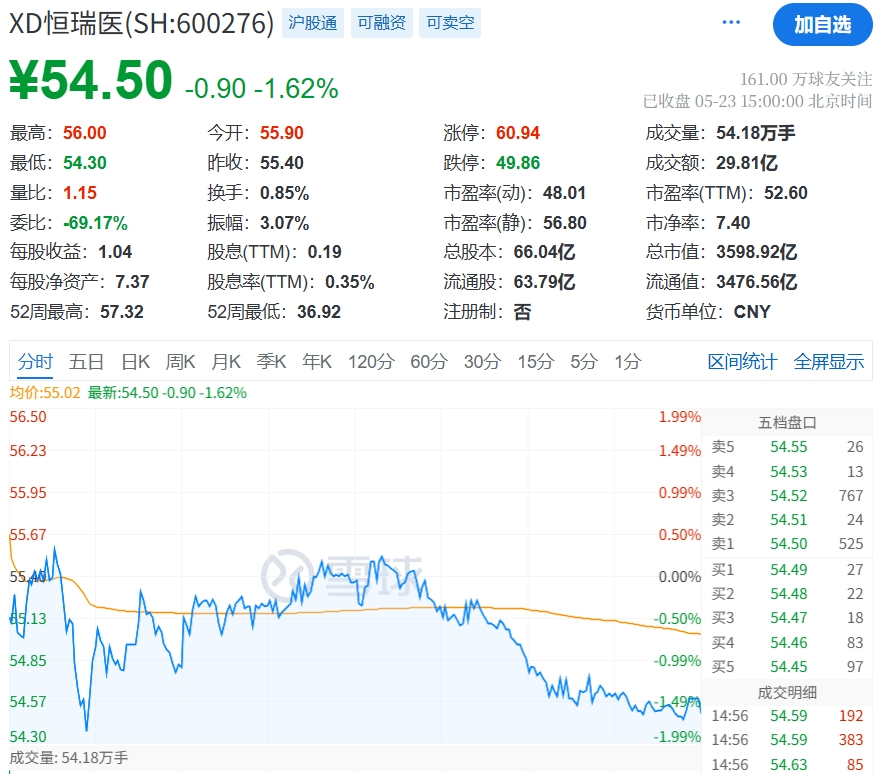Open 区间统计 range statistics
Viewport: 874px width, 774px height.
coord(742,362)
